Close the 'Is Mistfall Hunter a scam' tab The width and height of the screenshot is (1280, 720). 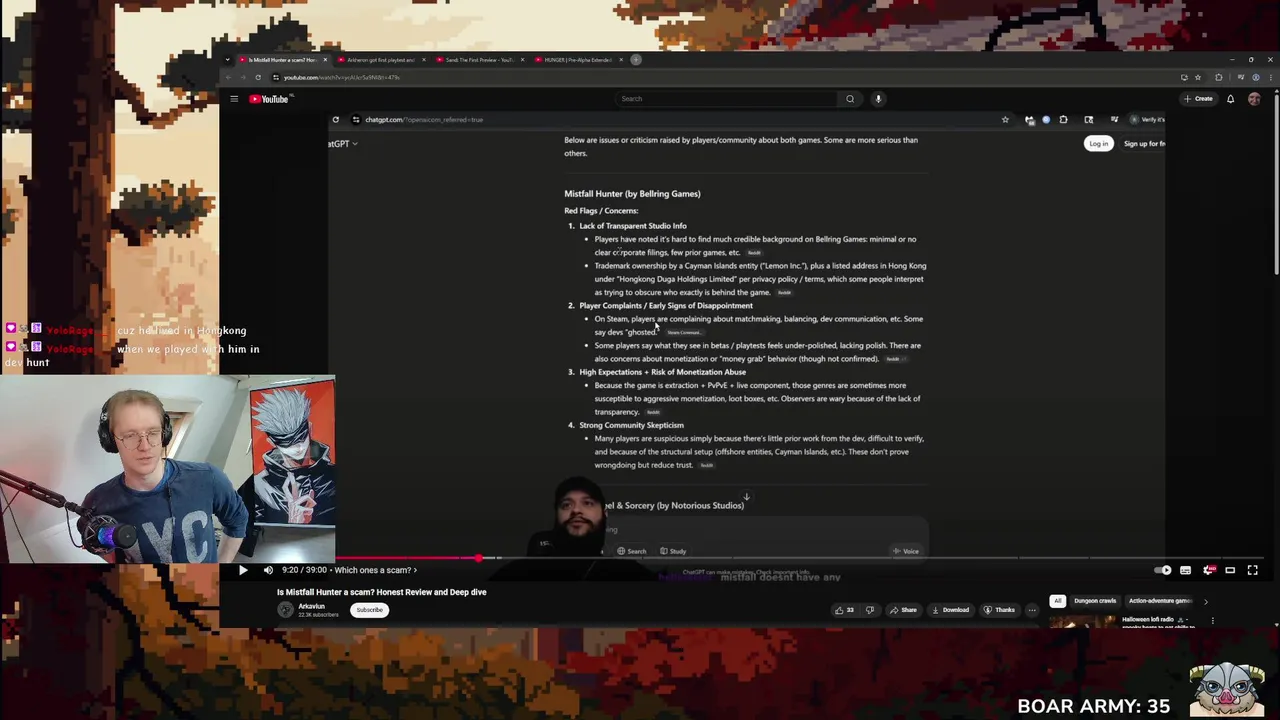pyautogui.click(x=325, y=60)
